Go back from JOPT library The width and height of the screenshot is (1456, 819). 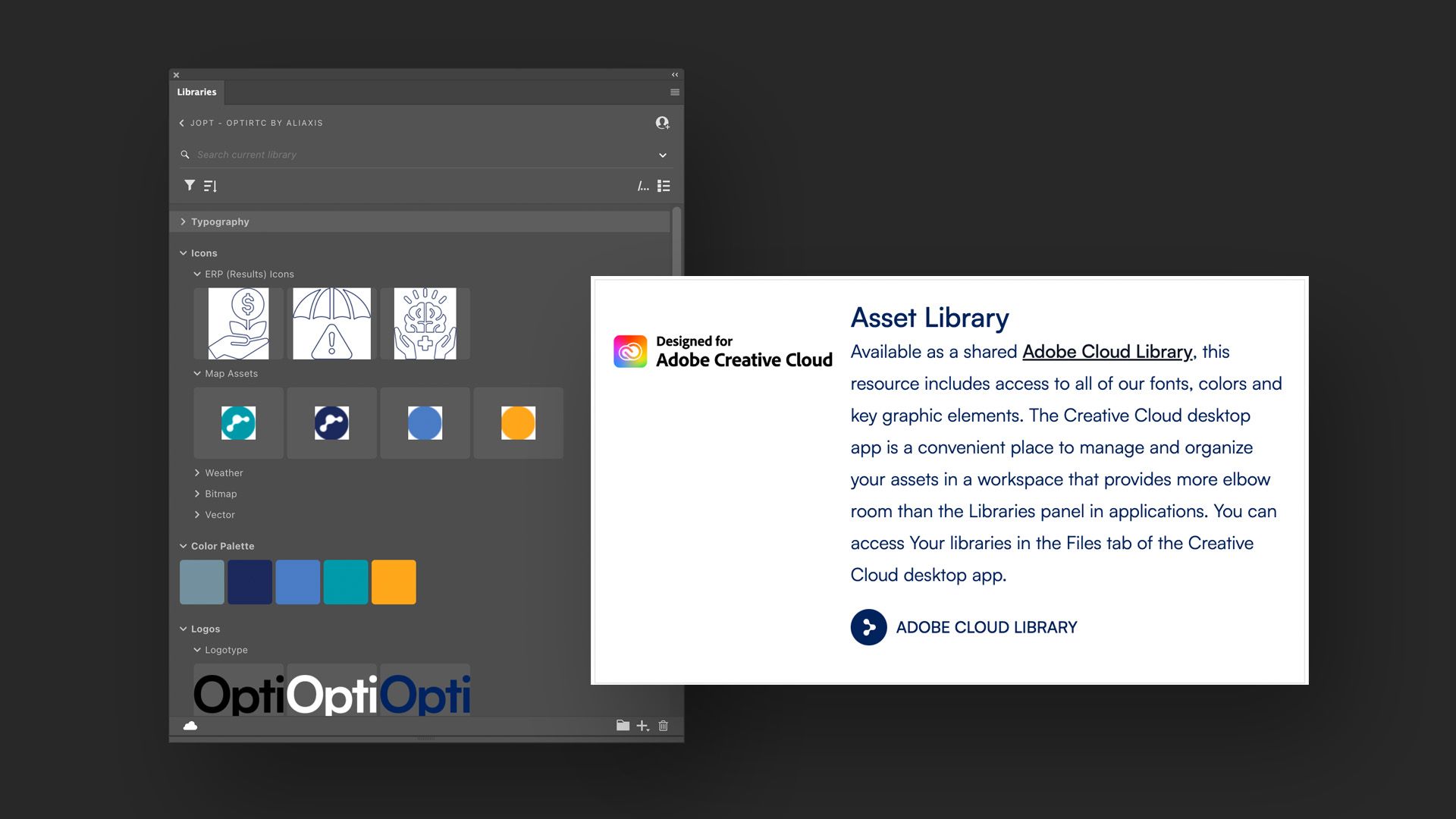[x=182, y=123]
